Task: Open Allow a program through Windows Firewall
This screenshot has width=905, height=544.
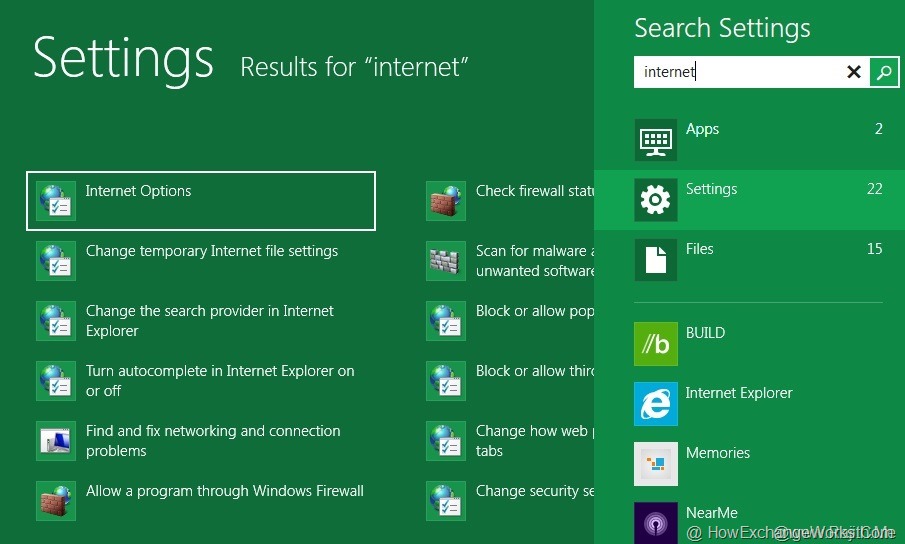Action: (x=225, y=491)
